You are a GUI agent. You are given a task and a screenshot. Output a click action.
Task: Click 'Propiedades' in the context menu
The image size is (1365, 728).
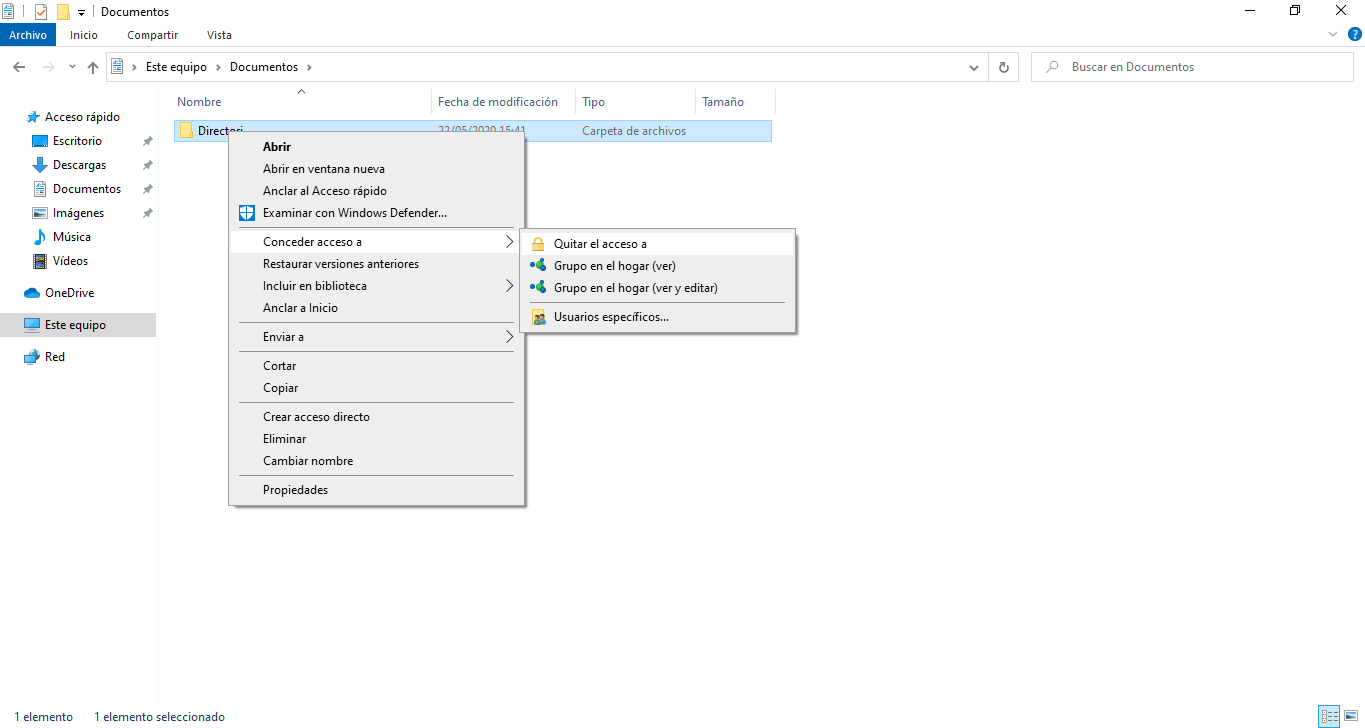(x=295, y=490)
